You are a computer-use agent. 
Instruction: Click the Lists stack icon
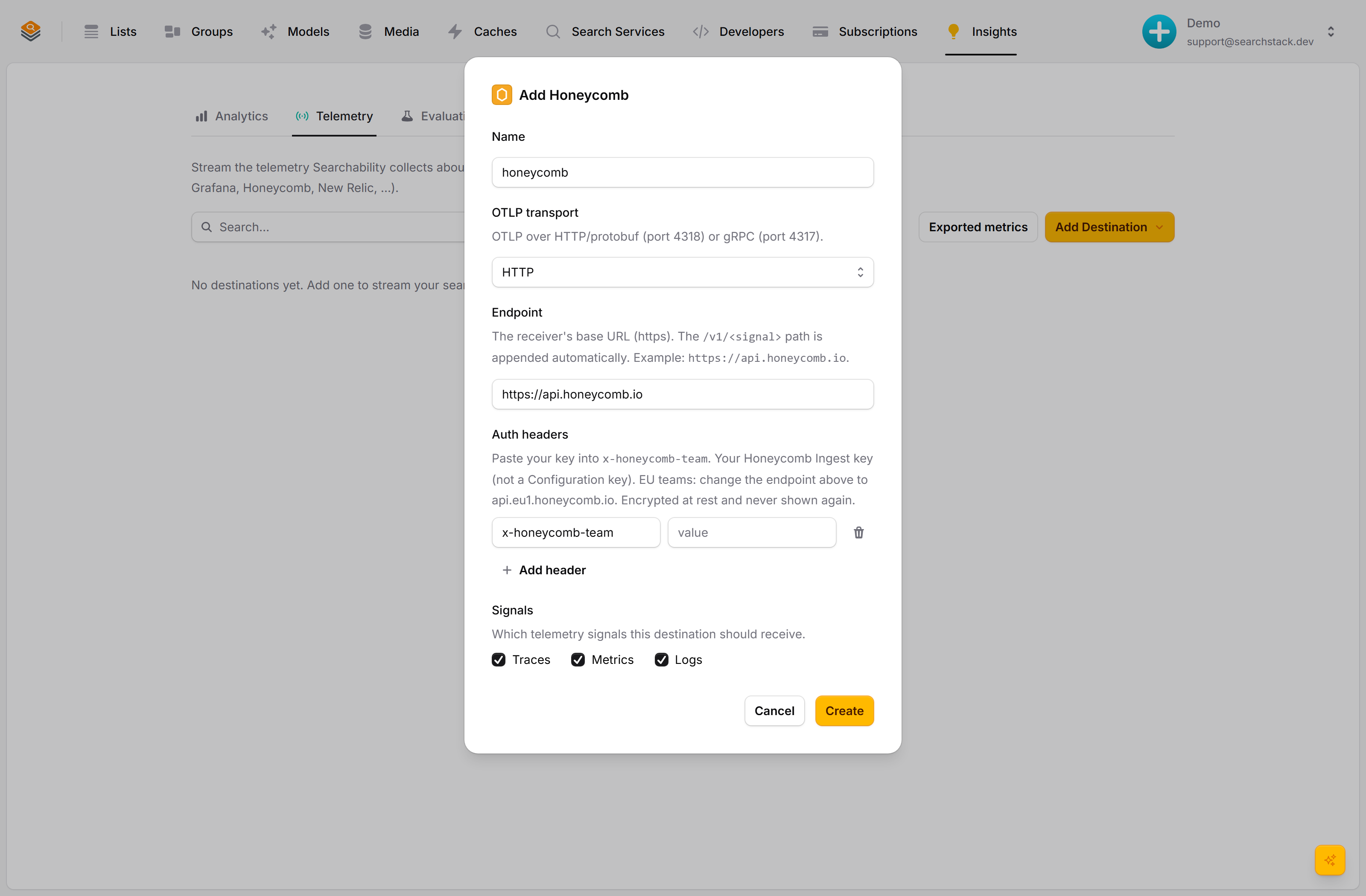91,32
